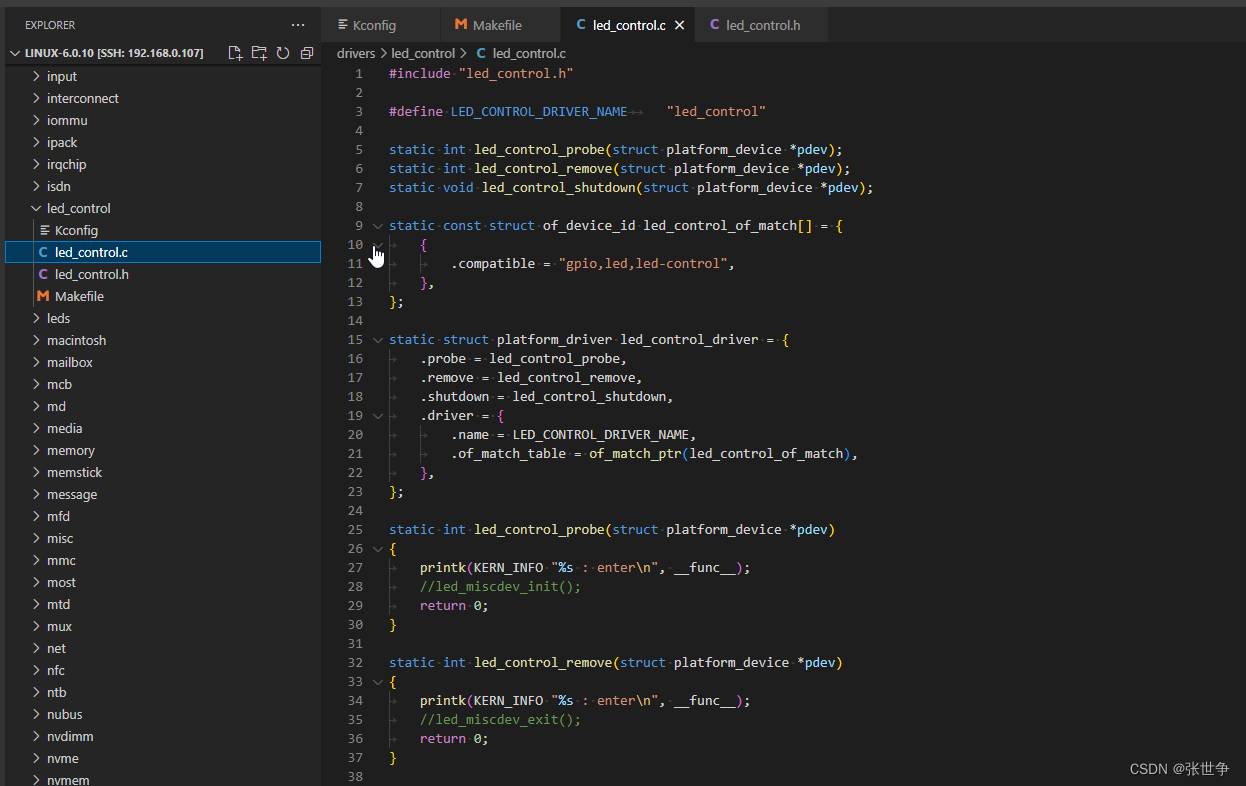1246x786 pixels.
Task: Click the drivers breadcrumb segment
Action: click(x=356, y=53)
